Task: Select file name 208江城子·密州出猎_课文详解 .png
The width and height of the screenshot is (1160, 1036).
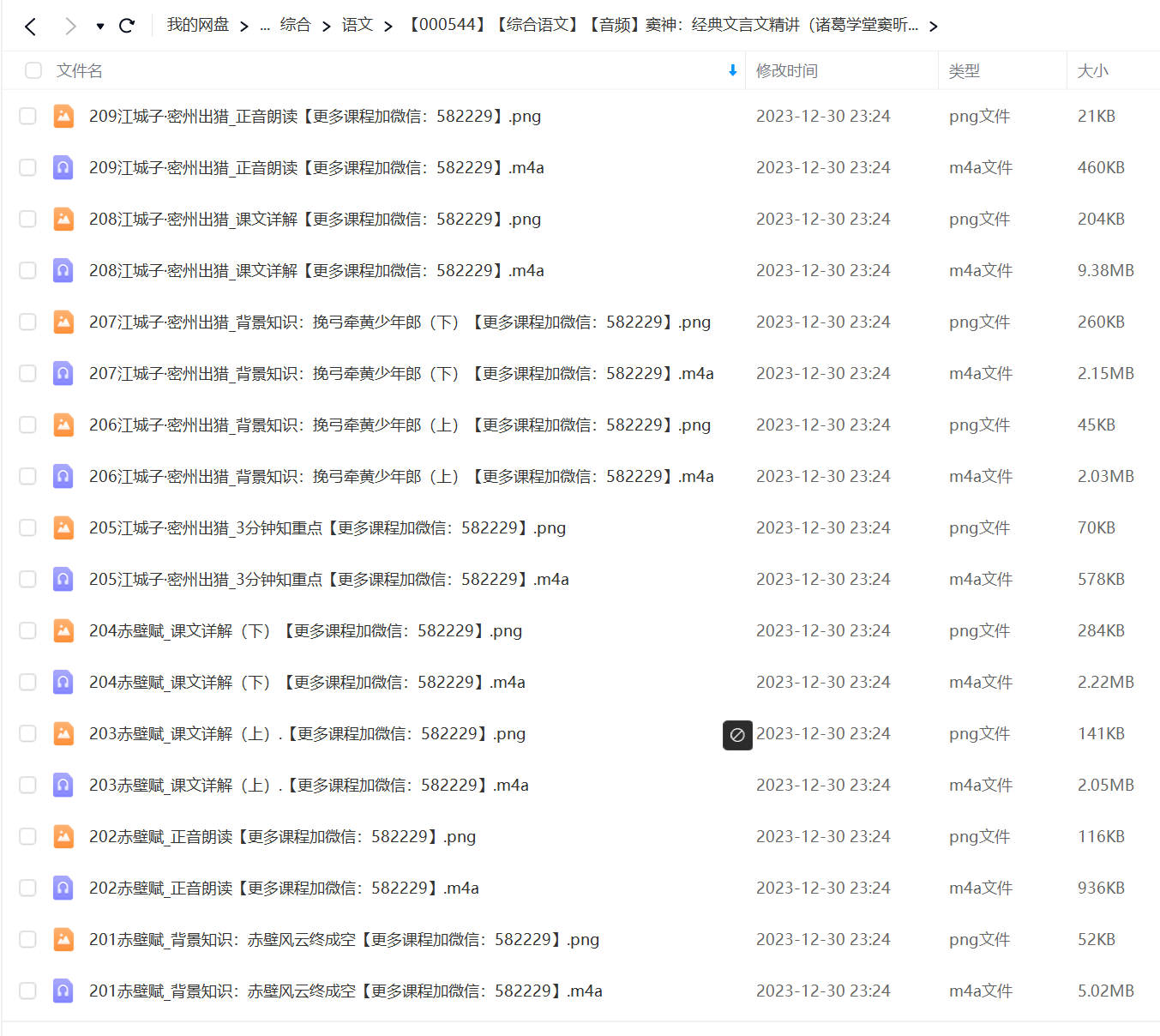Action: point(315,219)
